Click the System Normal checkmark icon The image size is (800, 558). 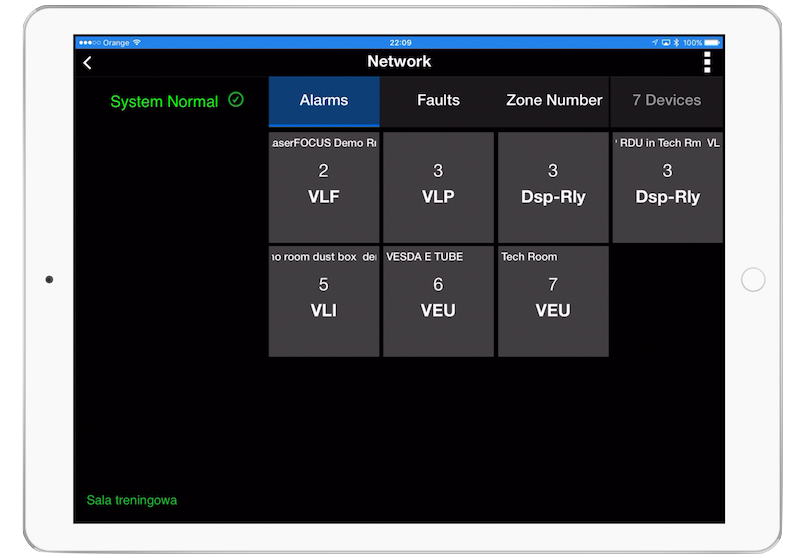236,100
